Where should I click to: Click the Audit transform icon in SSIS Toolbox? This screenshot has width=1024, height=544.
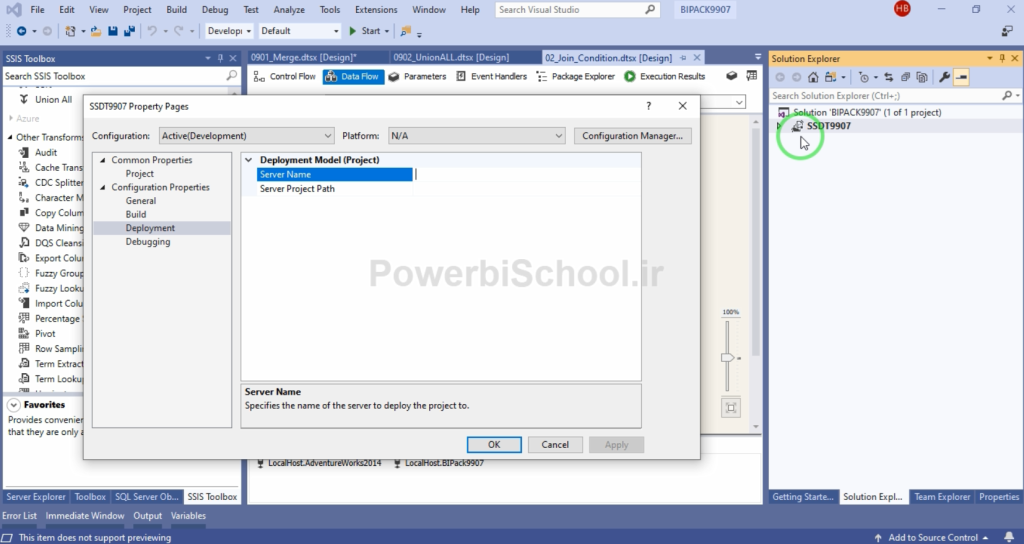[x=25, y=153]
